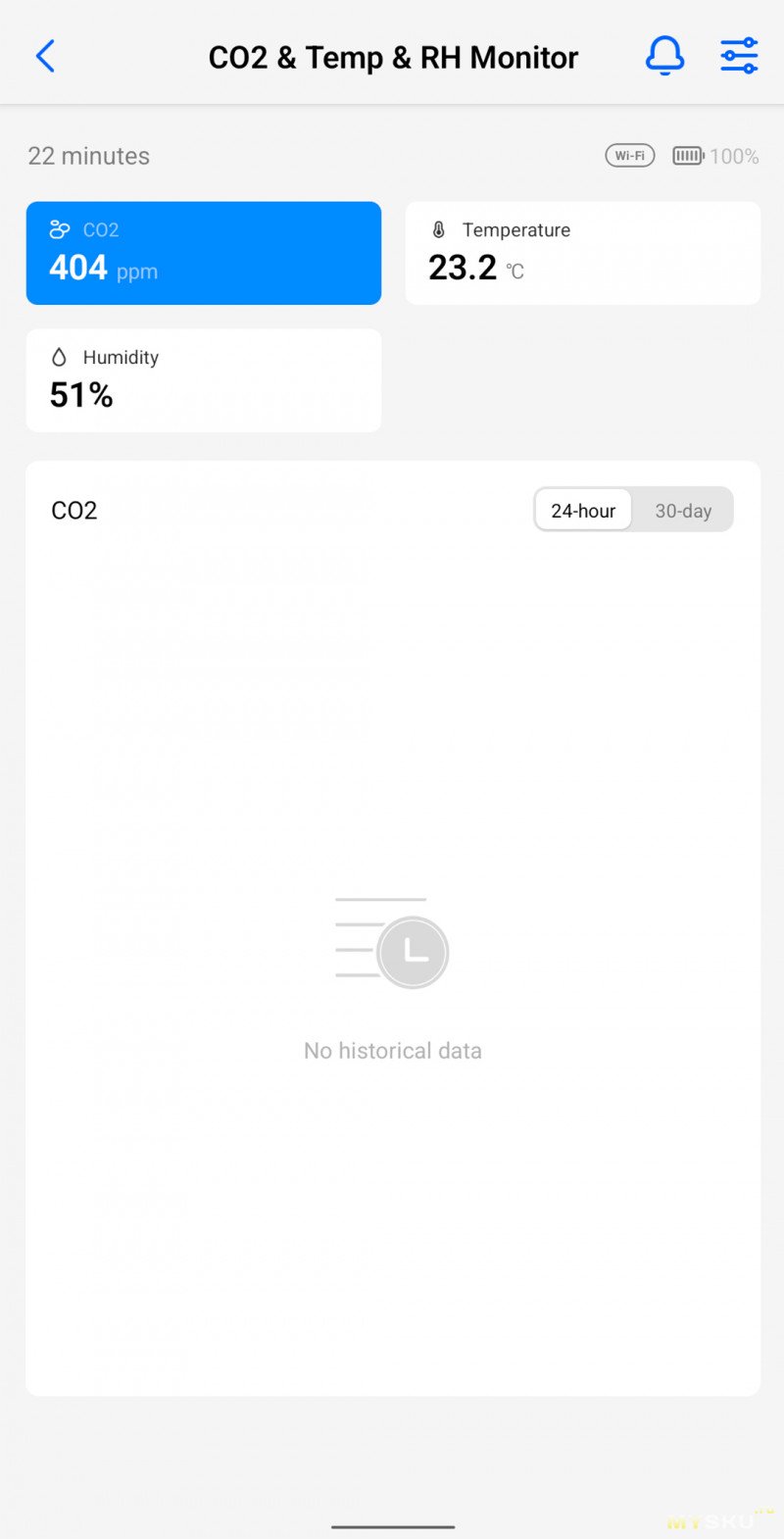
Task: Open the alarm bell notifications
Action: (664, 56)
